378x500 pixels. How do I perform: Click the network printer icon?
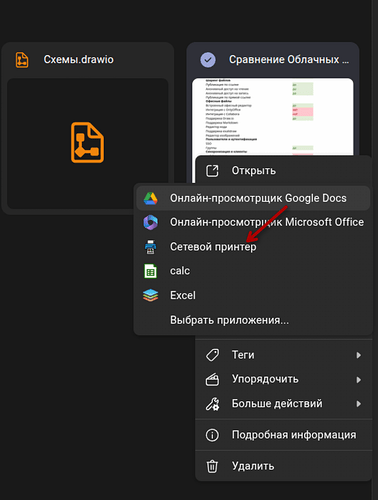[x=151, y=247]
